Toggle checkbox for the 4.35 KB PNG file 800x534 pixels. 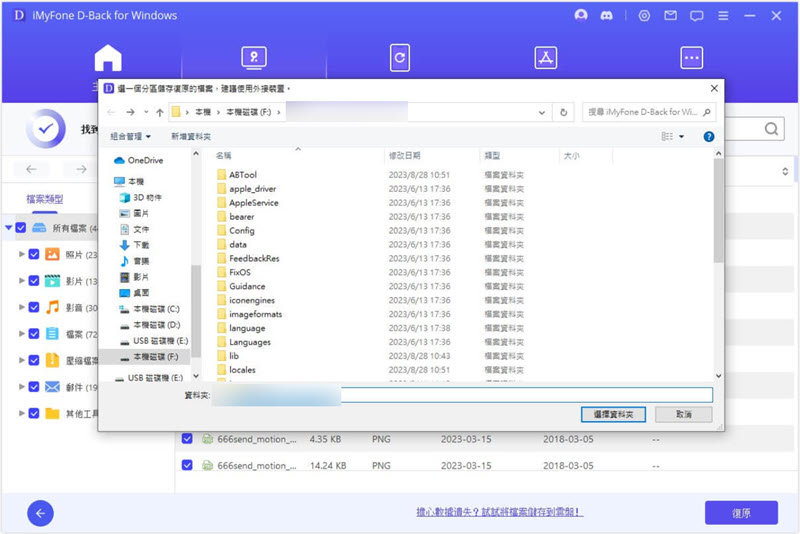click(x=187, y=439)
